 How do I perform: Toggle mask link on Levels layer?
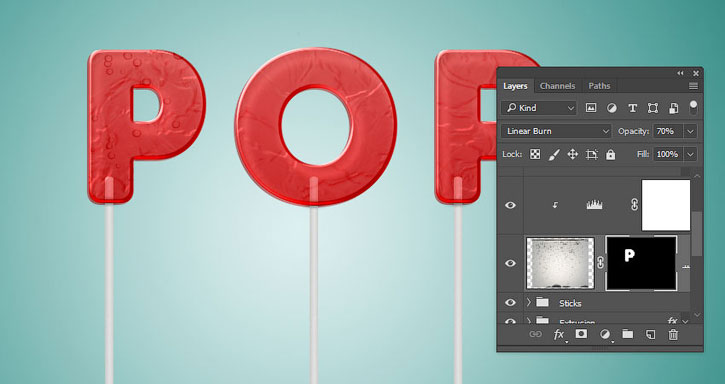click(x=635, y=205)
